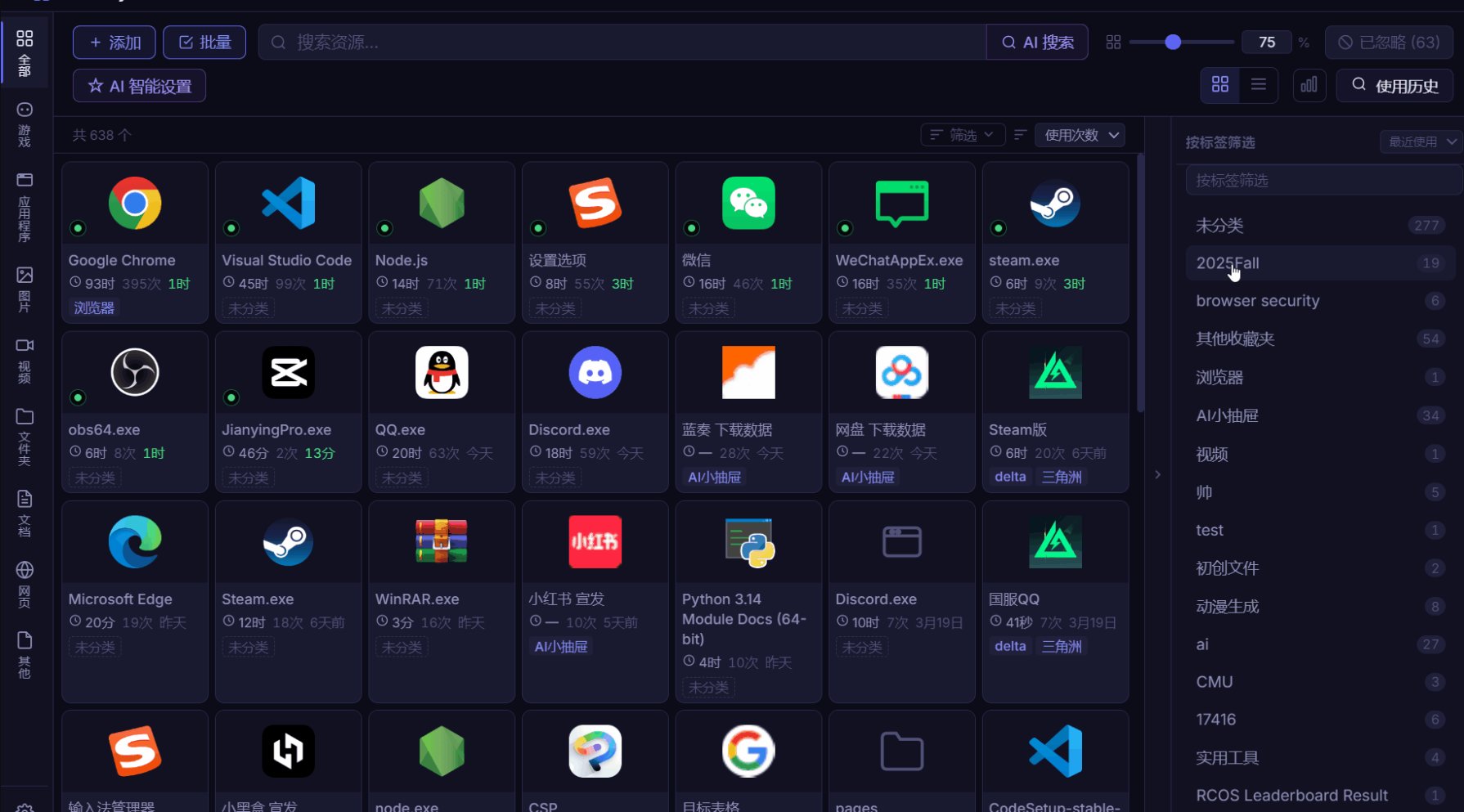Adjust the icon size slider handle
The image size is (1464, 812).
point(1173,42)
